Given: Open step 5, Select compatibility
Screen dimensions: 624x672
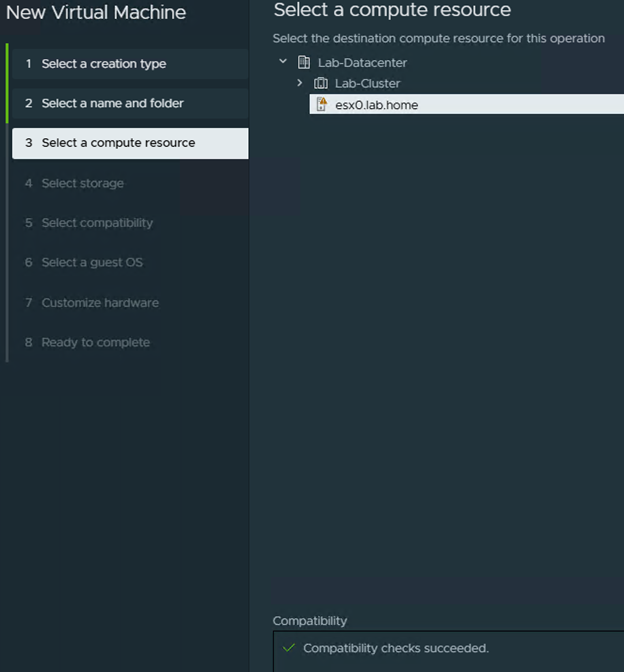Looking at the screenshot, I should pos(97,223).
